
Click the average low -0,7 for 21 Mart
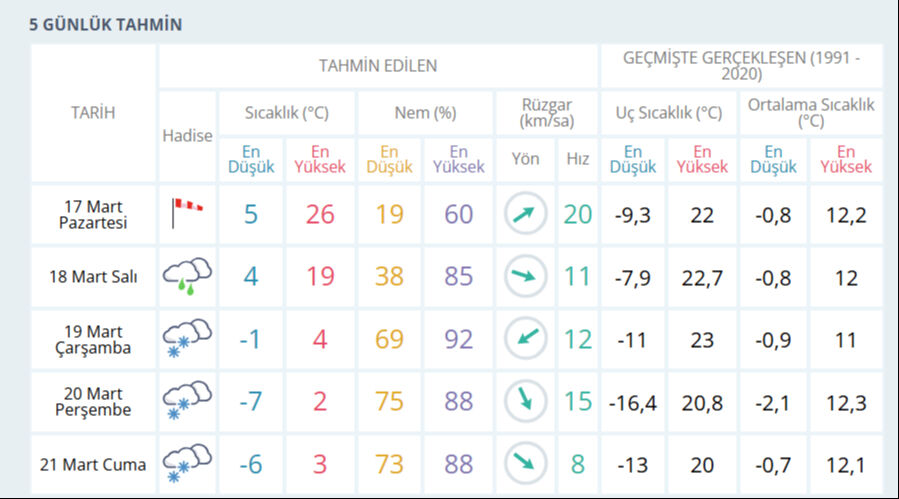coord(773,465)
